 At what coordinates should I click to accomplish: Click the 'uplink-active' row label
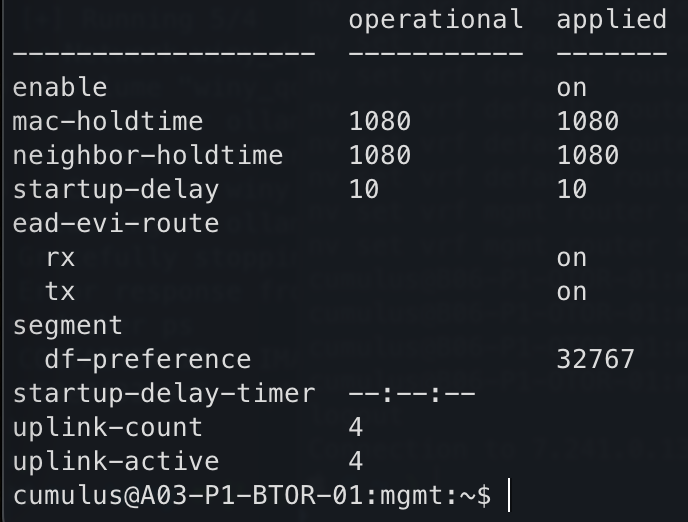click(x=115, y=461)
